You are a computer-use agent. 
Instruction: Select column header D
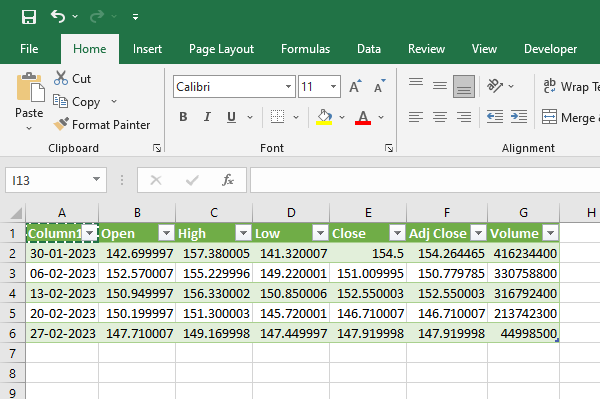(291, 213)
